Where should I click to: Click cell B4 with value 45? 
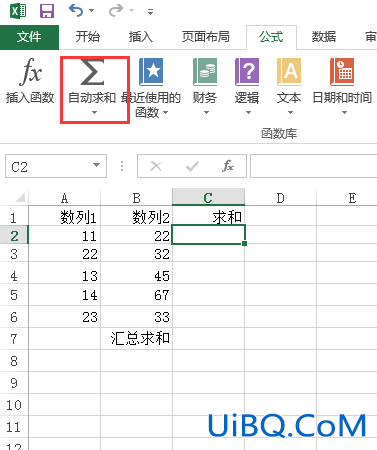pos(136,274)
